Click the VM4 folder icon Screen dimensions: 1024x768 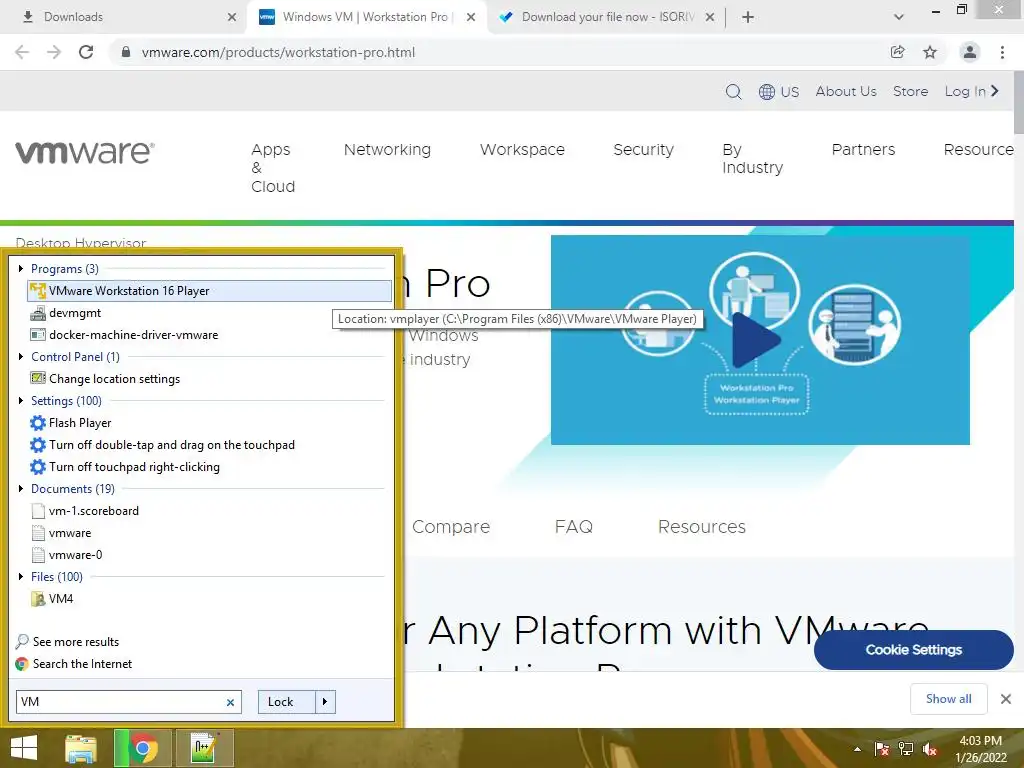(38, 599)
